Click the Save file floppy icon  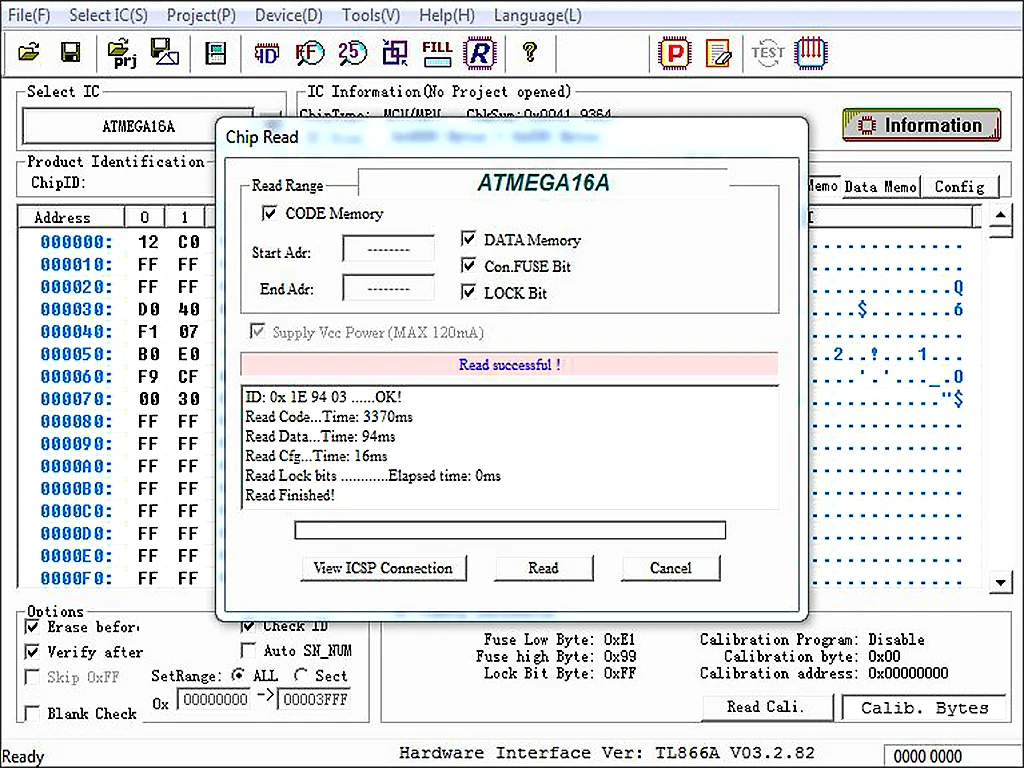[71, 52]
